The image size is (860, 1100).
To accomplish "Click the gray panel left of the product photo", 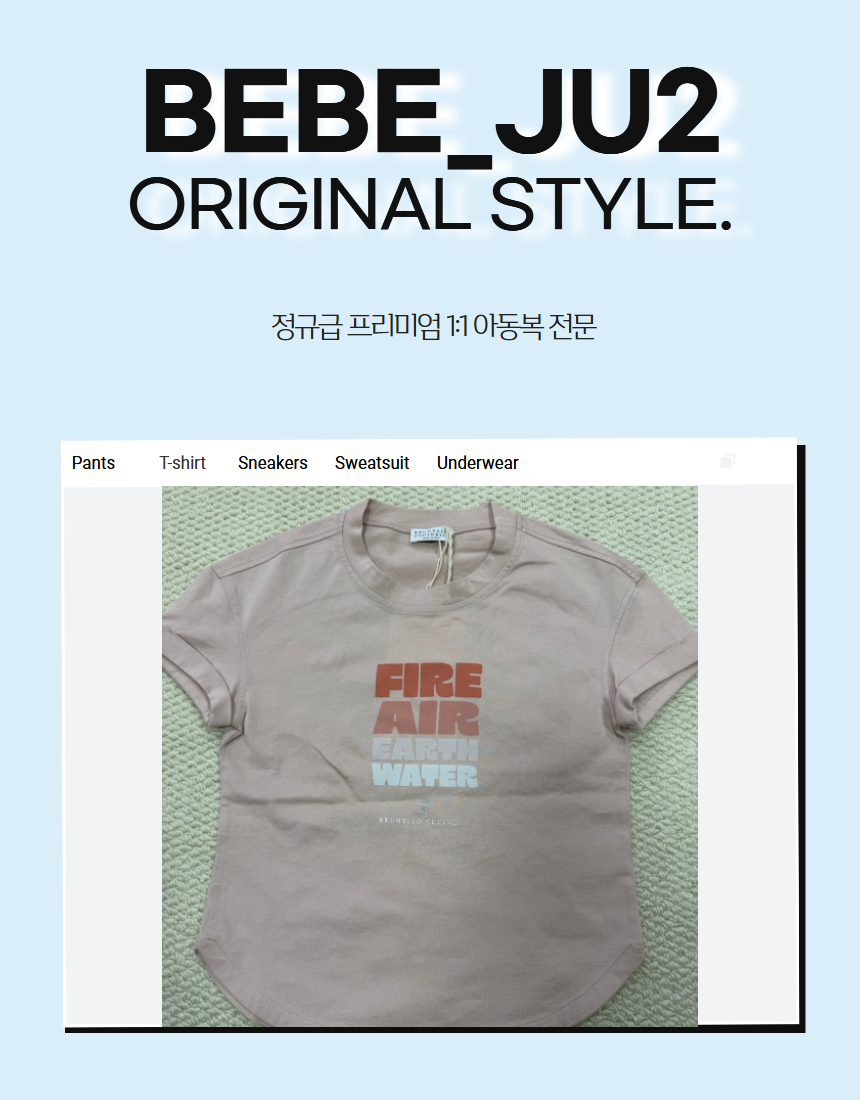I will (x=113, y=756).
